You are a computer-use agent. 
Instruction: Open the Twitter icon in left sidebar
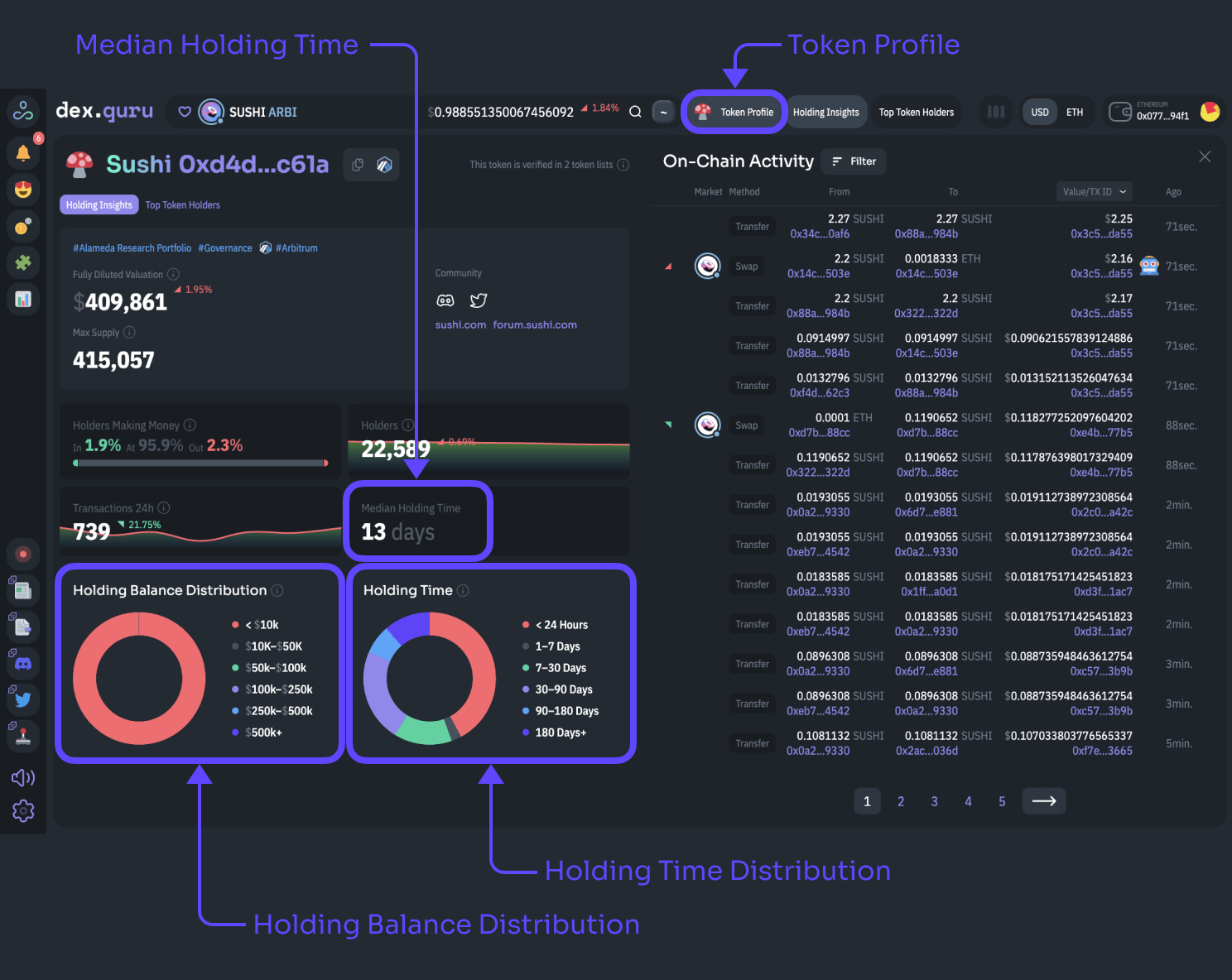23,699
